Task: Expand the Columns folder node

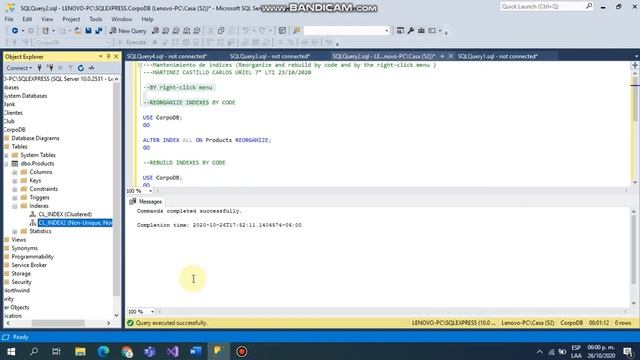Action: [15, 172]
